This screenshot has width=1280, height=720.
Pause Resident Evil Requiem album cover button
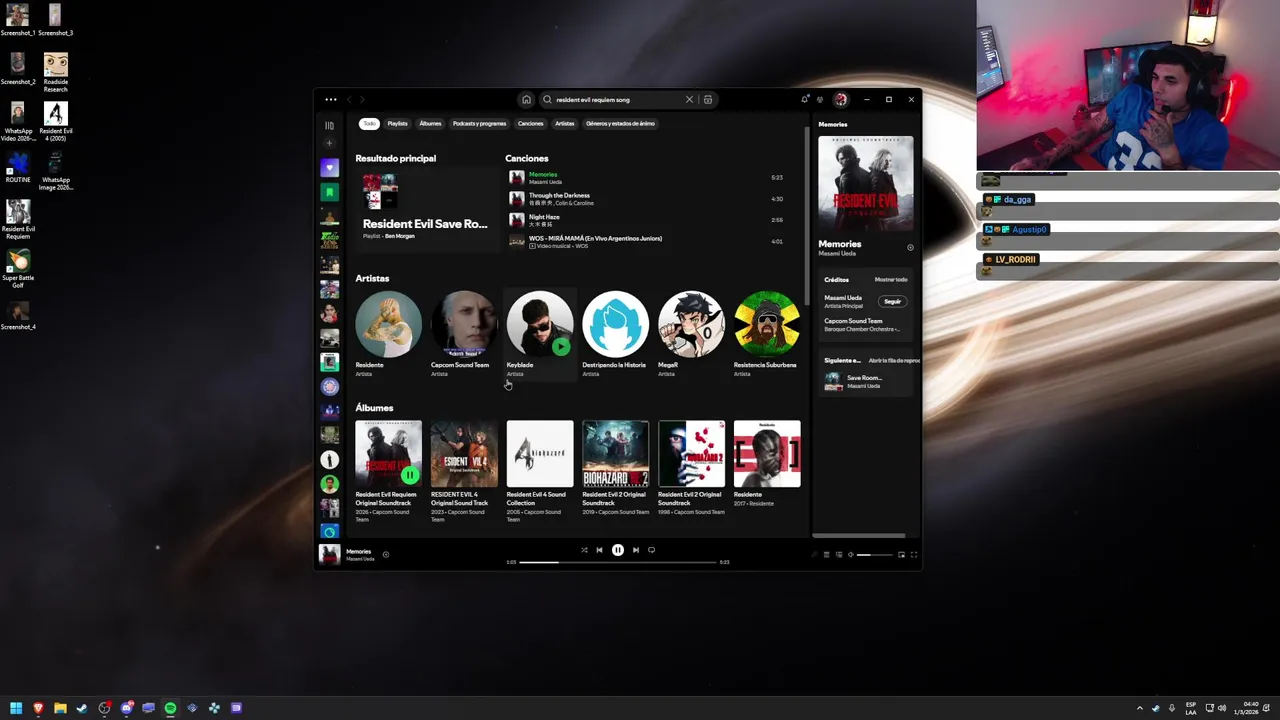(410, 475)
